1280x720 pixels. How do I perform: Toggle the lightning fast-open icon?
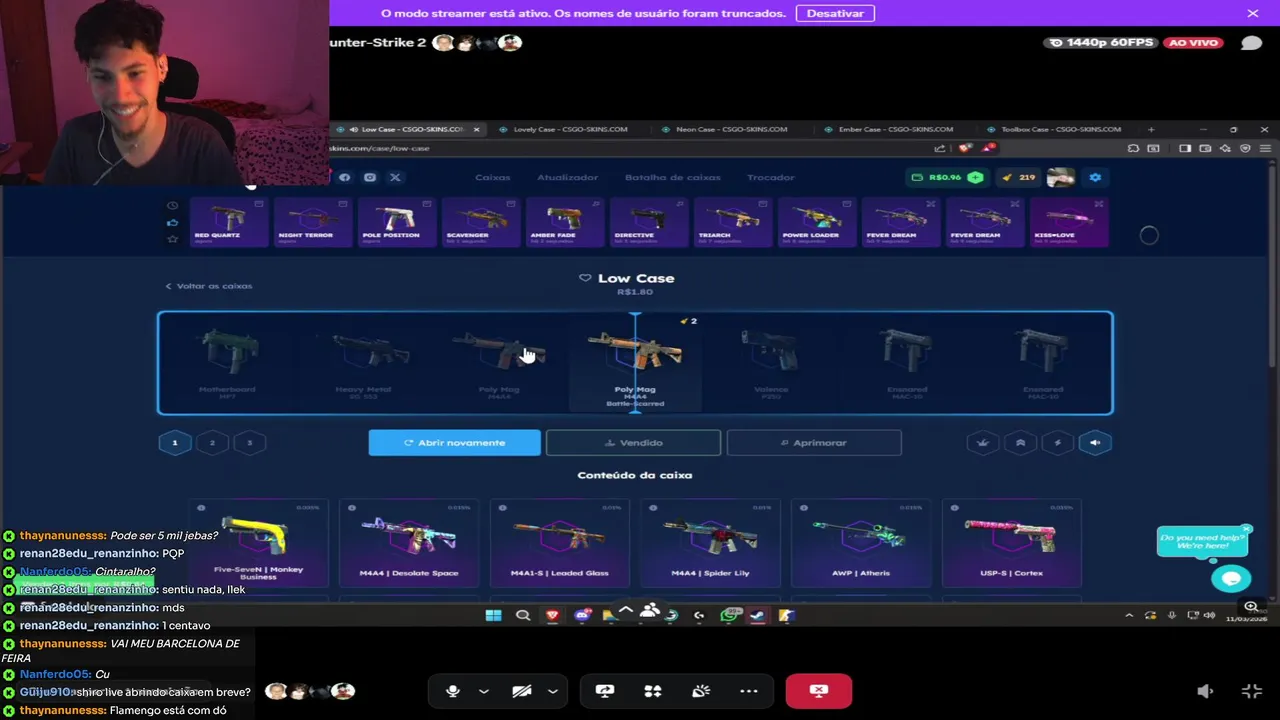(x=1057, y=442)
